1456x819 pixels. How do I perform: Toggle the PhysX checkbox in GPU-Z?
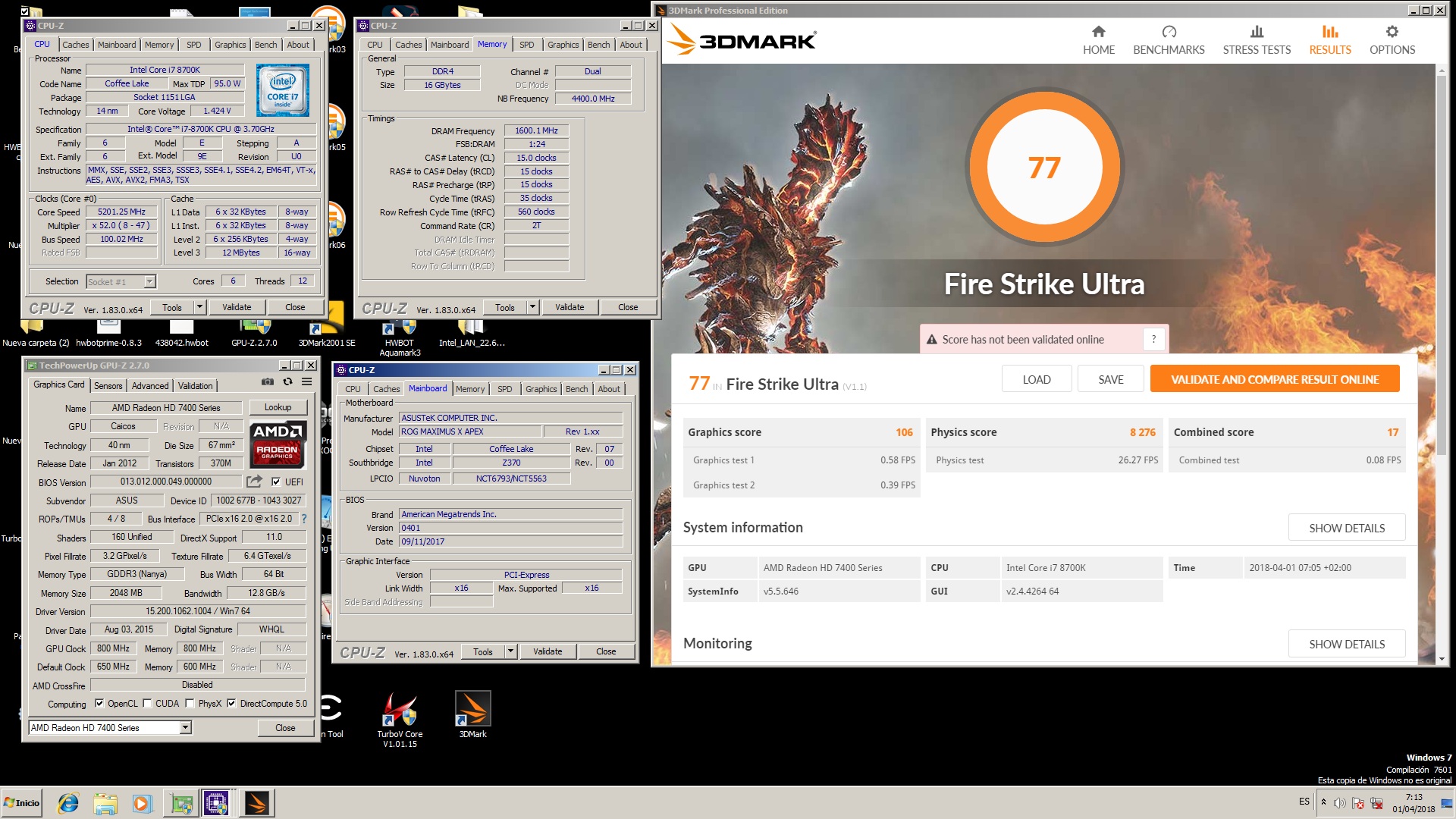point(190,704)
